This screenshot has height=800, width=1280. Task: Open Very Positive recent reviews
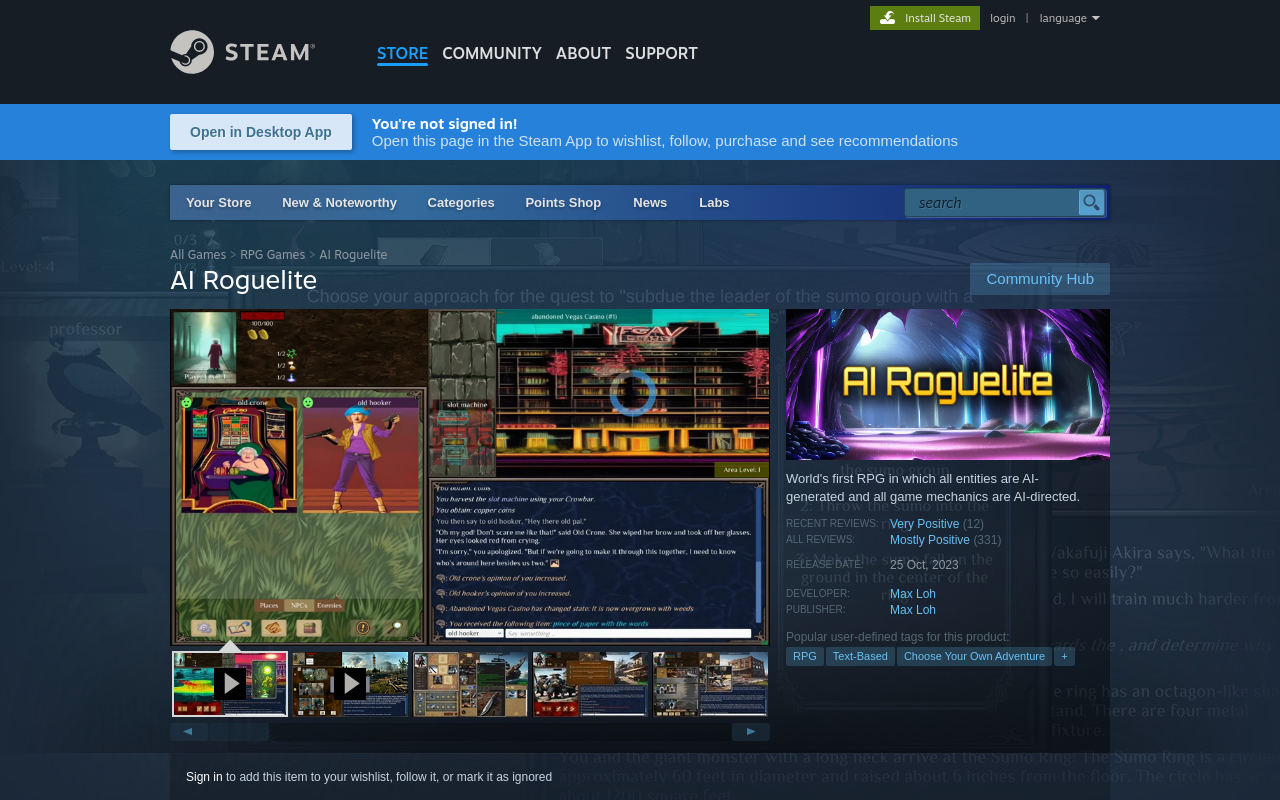924,524
